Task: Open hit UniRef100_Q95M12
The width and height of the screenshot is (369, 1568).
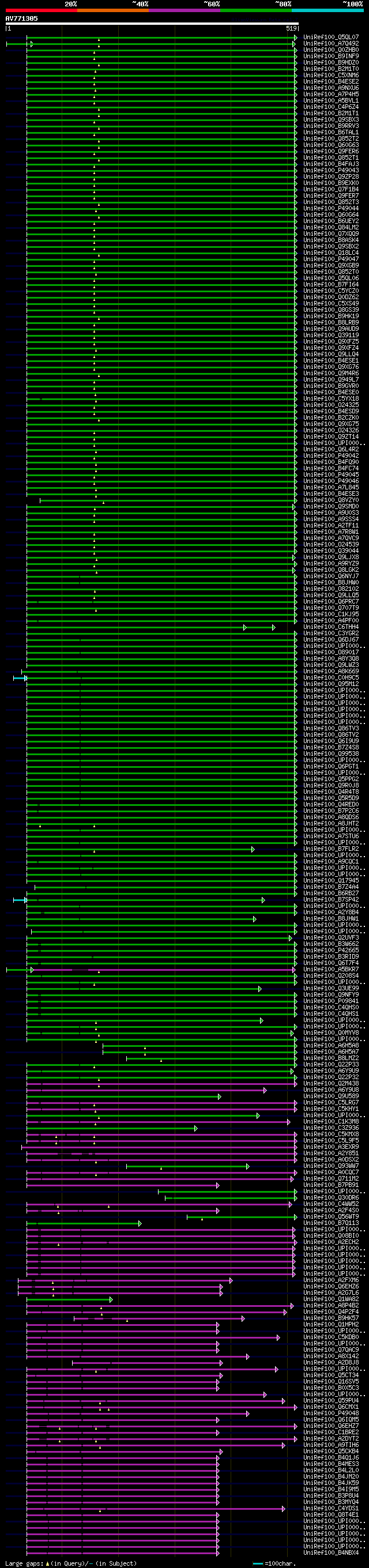Action: [332, 684]
